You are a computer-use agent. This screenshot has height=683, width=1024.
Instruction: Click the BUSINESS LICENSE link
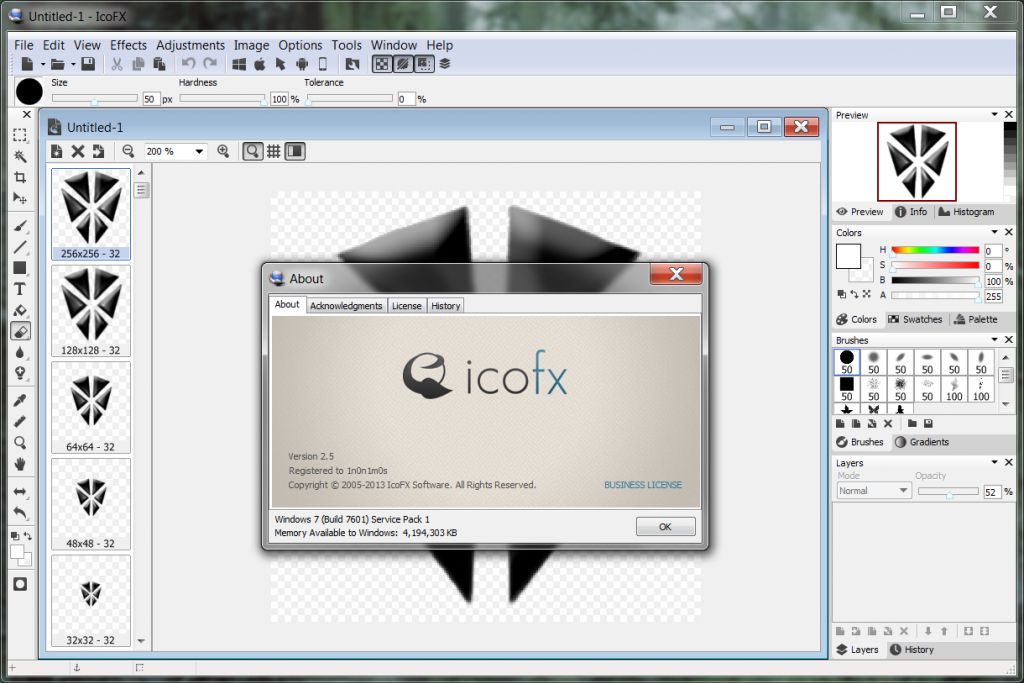tap(643, 485)
